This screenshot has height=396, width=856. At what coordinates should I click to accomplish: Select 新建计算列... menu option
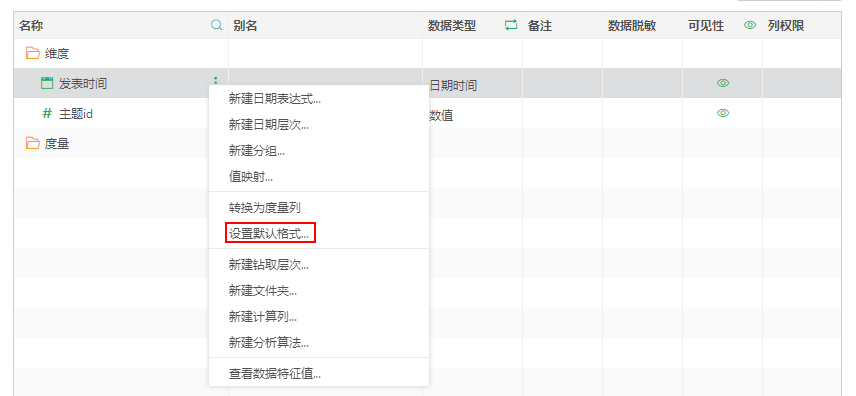coord(263,317)
